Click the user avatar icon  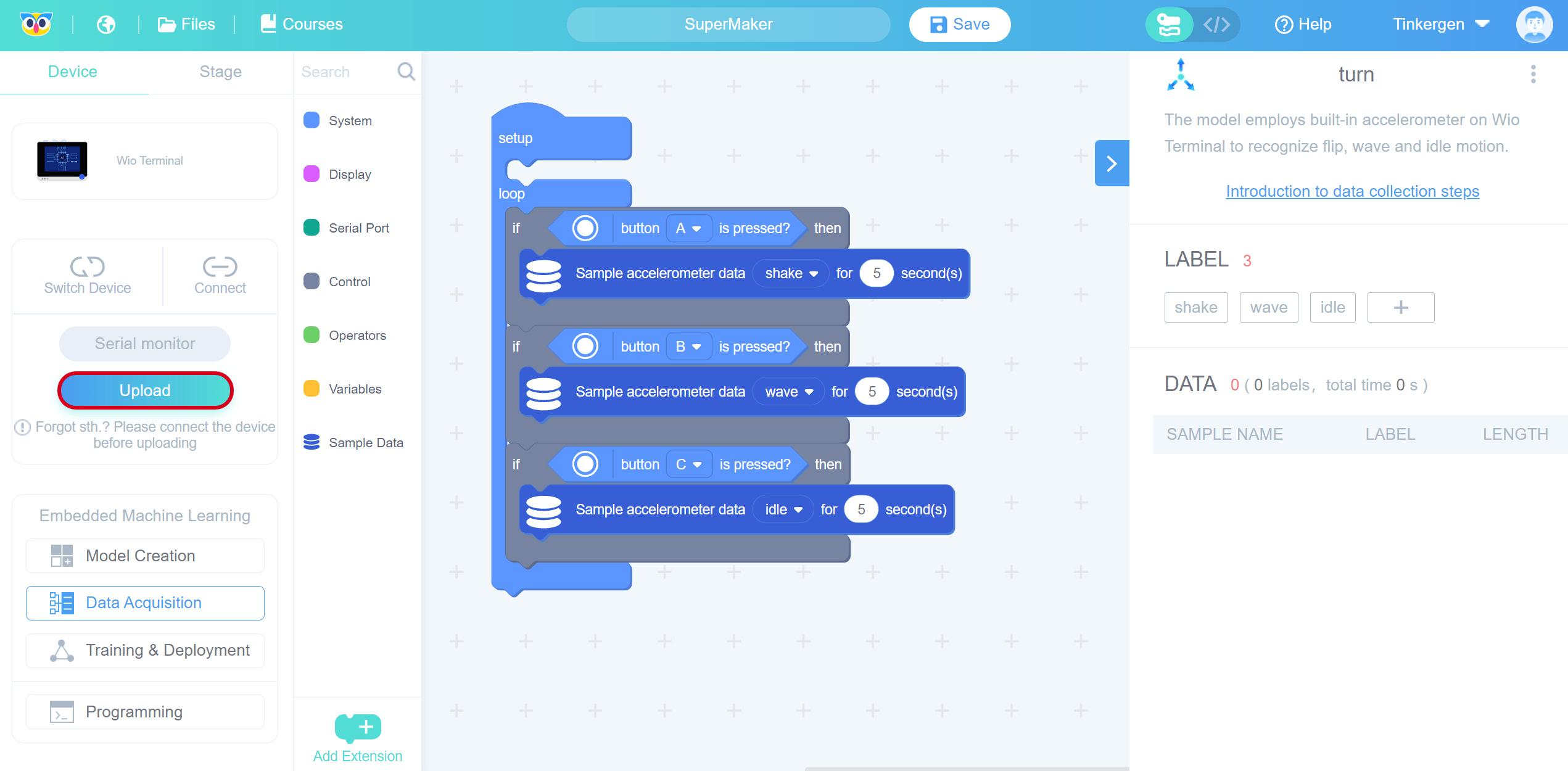point(1533,25)
